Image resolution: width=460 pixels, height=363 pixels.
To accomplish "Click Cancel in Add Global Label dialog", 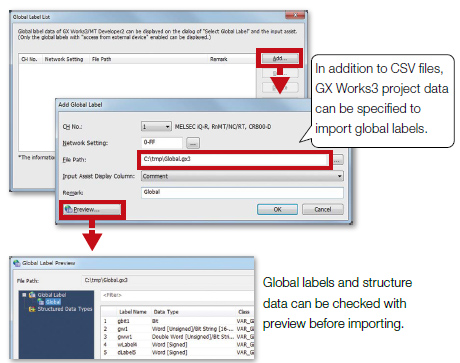I will tap(323, 209).
